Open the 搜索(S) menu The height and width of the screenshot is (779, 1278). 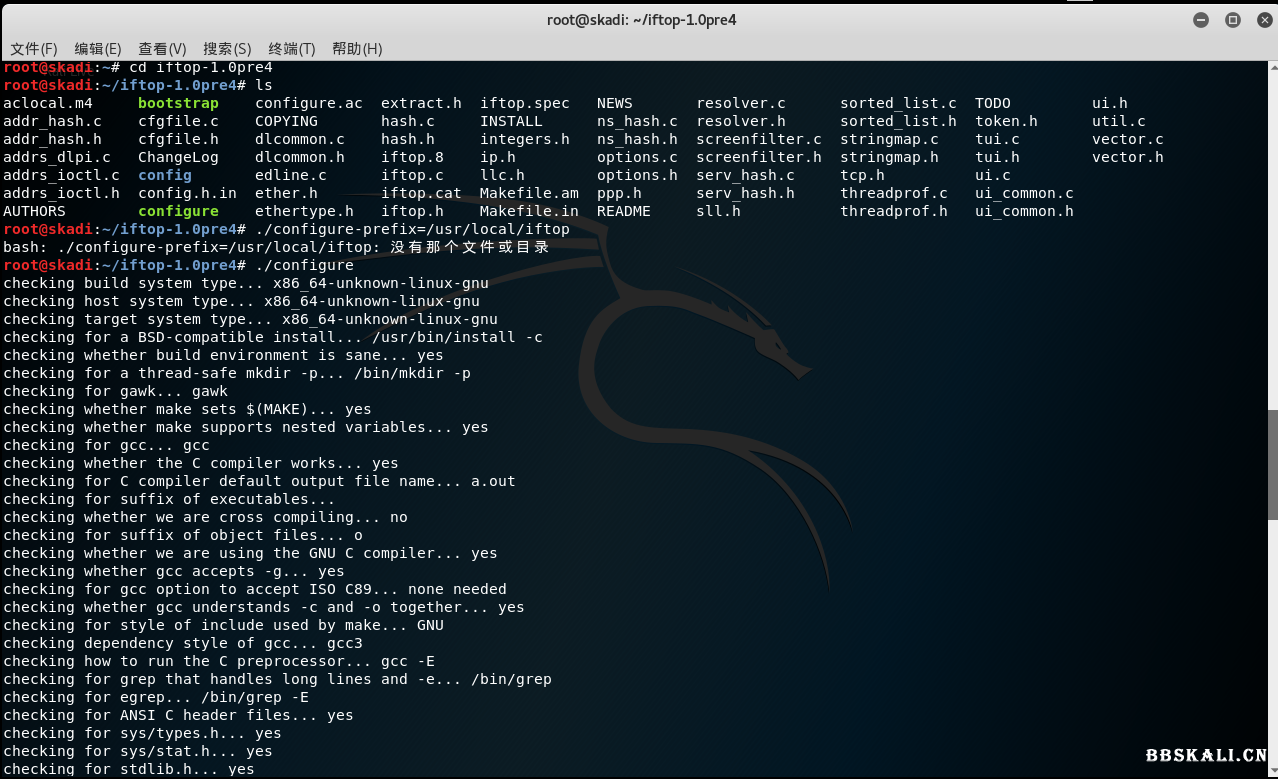pos(227,48)
